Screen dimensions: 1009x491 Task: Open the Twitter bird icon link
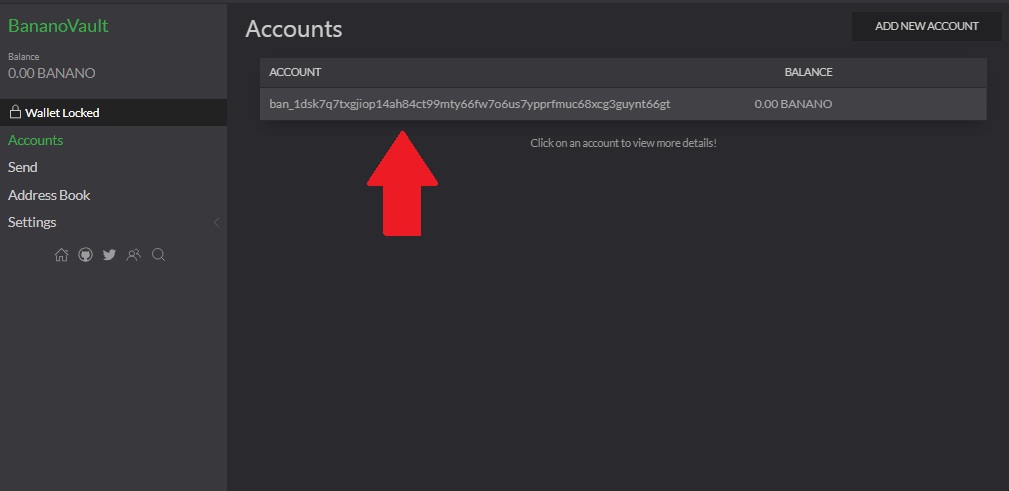point(109,255)
